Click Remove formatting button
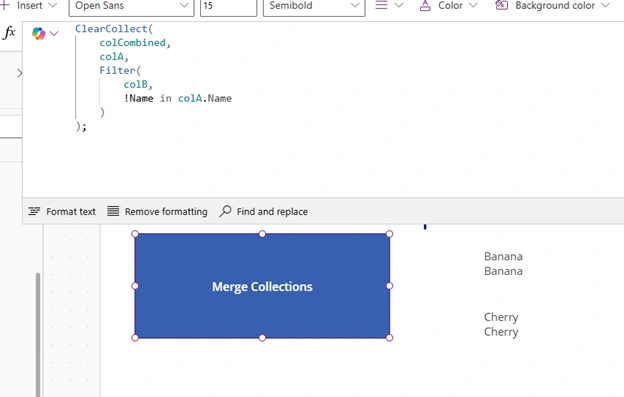 pyautogui.click(x=157, y=212)
